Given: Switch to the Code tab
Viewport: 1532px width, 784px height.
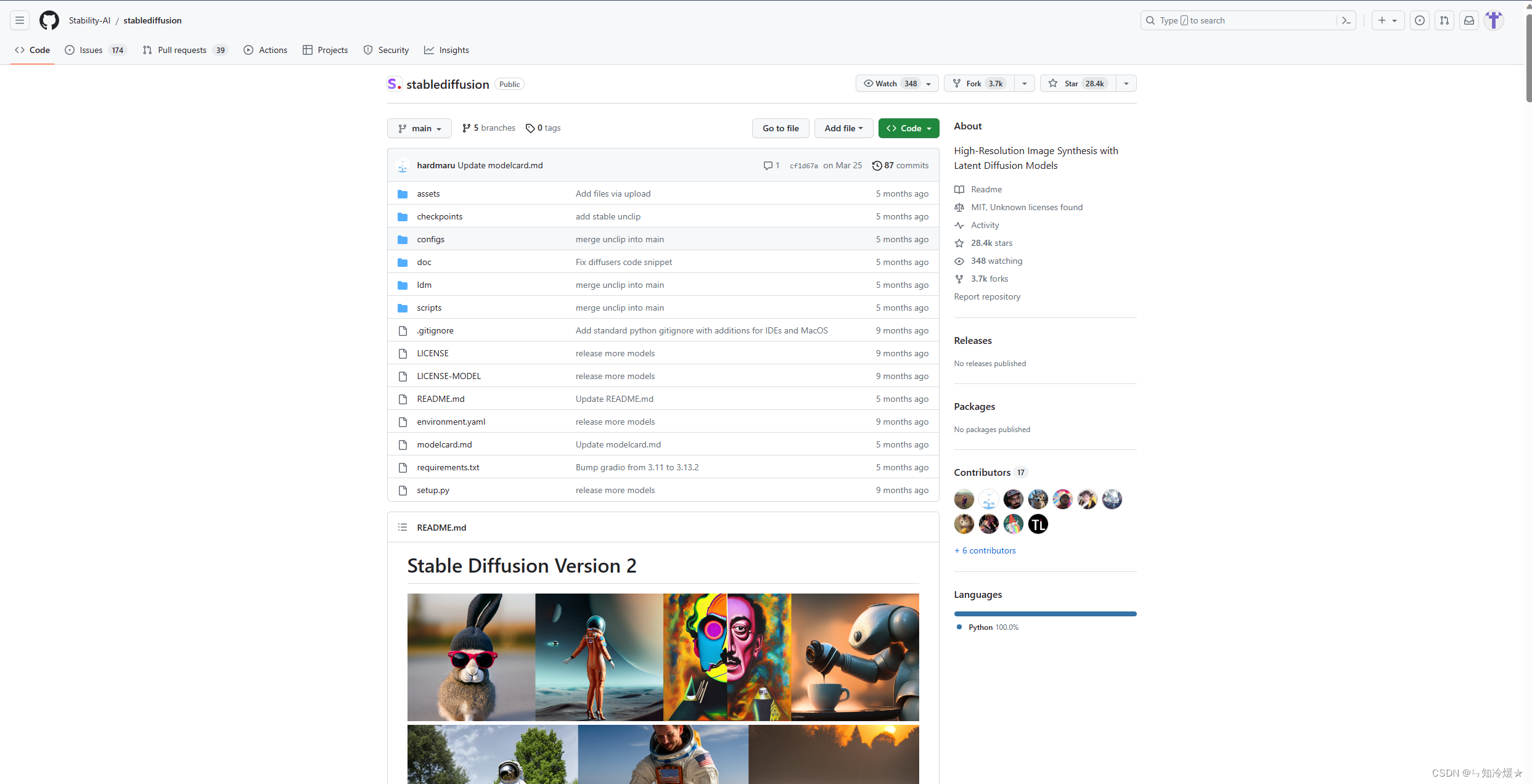Looking at the screenshot, I should pyautogui.click(x=32, y=50).
